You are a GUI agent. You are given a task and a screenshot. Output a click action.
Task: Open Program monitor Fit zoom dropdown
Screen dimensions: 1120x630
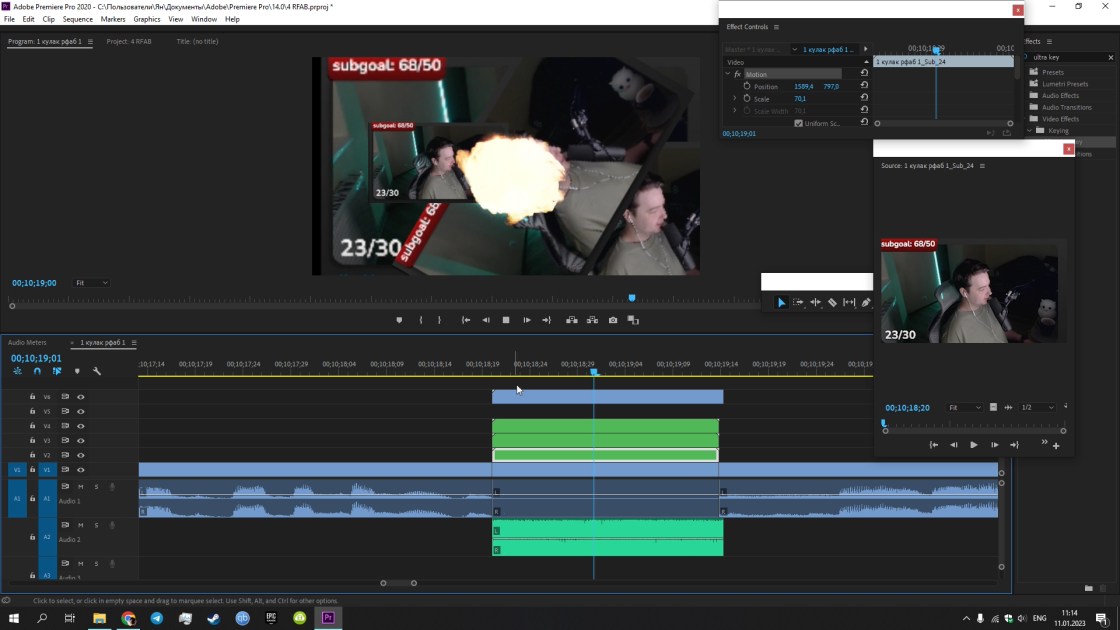click(91, 283)
